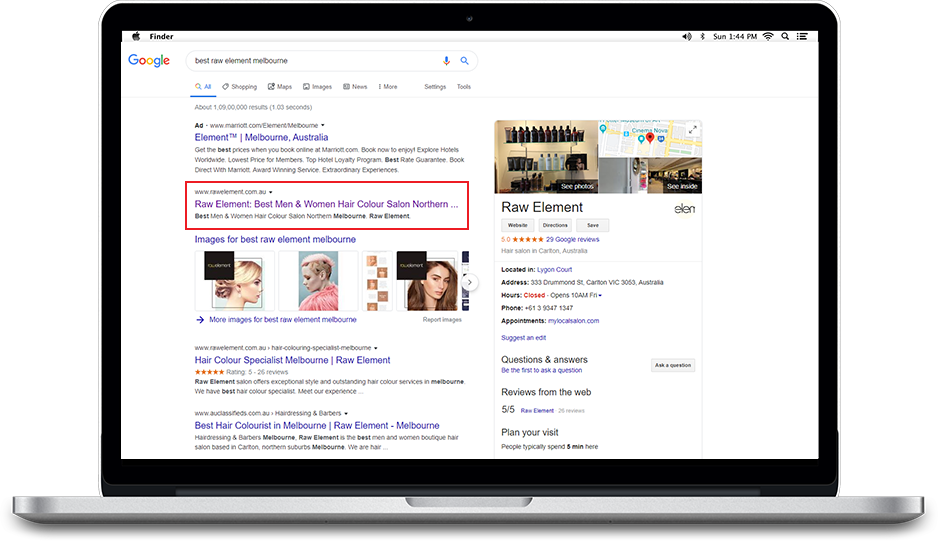Open Best Hair Colourist in Melbourne result
The width and height of the screenshot is (938, 541).
tap(317, 425)
